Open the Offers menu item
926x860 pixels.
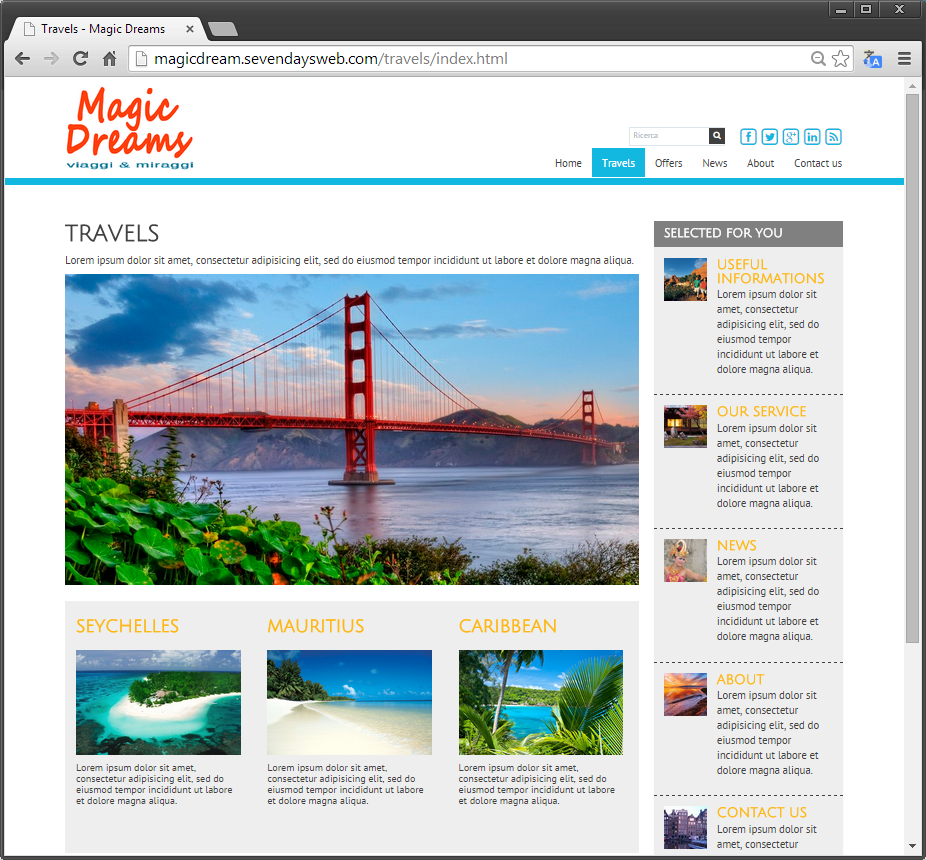(669, 163)
